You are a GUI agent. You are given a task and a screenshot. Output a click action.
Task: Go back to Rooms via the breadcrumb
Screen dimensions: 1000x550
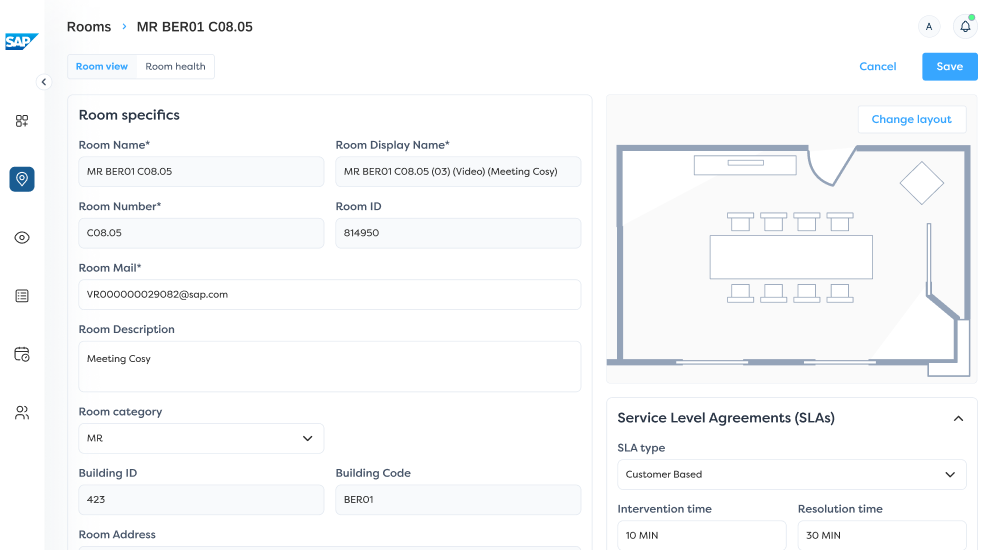[x=89, y=27]
